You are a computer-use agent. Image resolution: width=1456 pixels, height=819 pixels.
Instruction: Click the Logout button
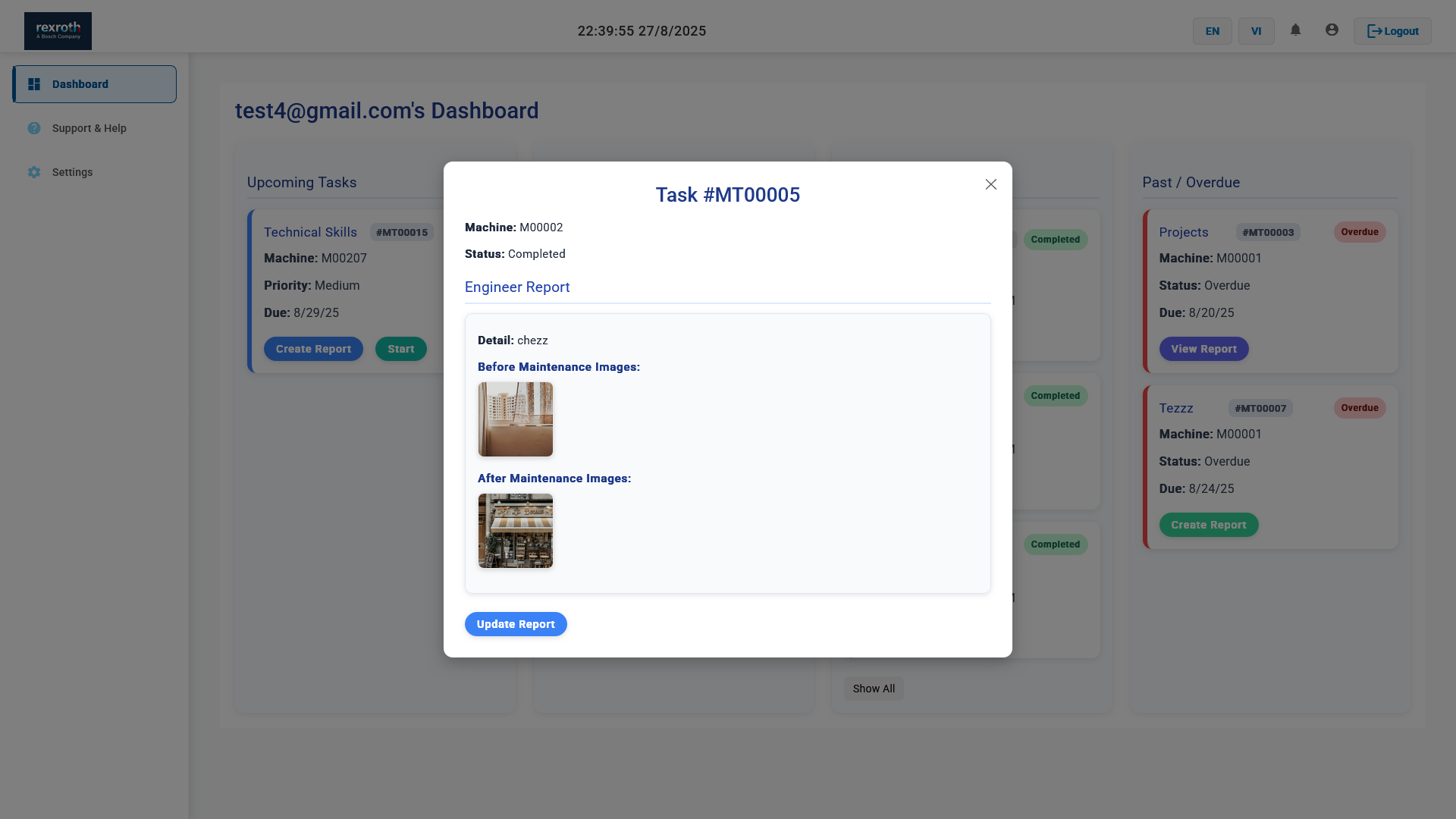pos(1392,31)
